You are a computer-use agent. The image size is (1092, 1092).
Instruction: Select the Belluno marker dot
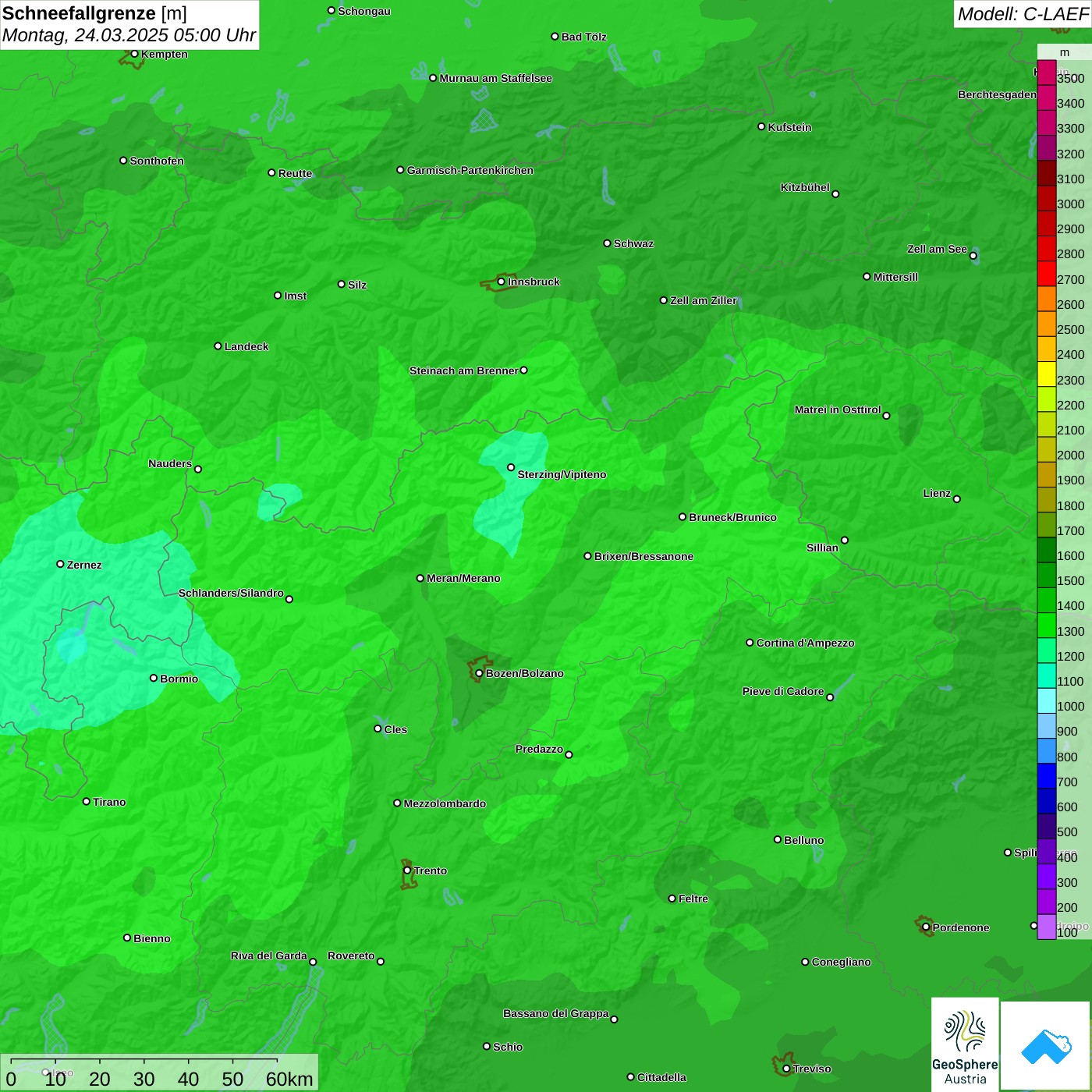click(778, 839)
